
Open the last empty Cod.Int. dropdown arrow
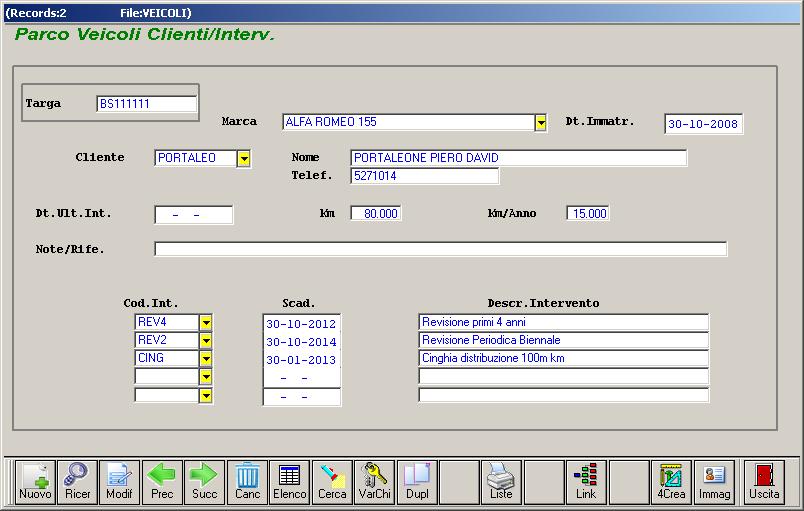(x=206, y=396)
